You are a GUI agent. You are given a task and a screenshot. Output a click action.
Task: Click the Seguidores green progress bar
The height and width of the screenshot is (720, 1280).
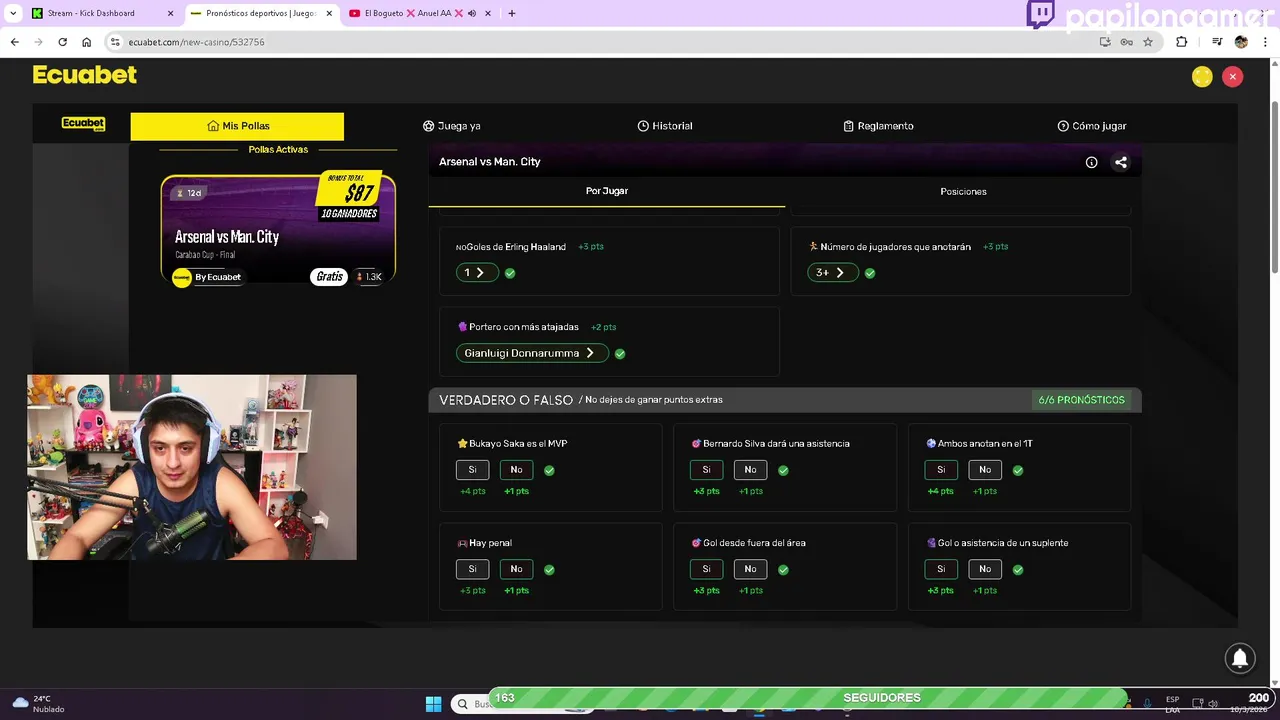point(810,698)
